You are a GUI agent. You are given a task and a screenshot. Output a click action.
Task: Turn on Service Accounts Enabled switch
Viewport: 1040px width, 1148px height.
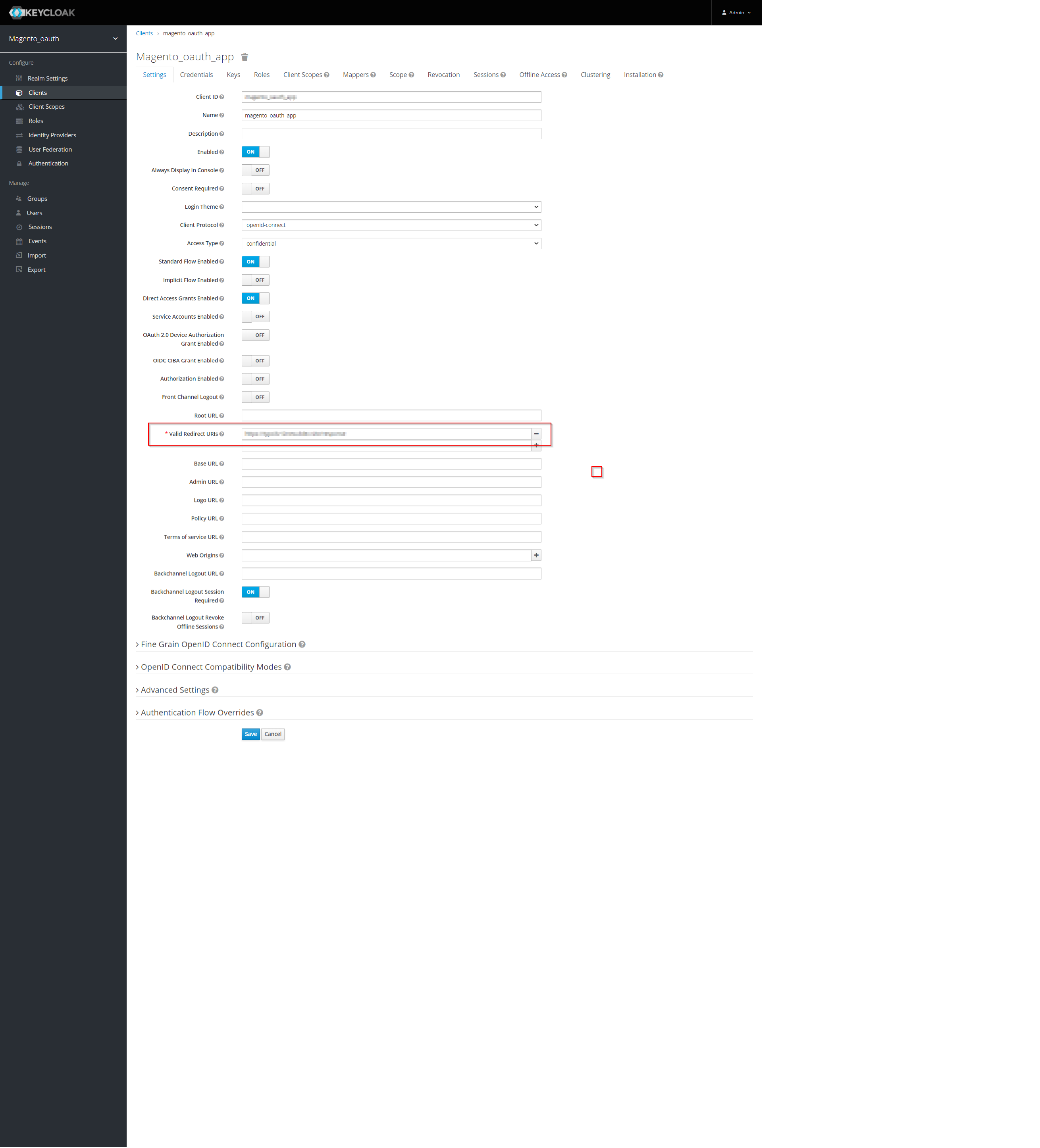[255, 317]
